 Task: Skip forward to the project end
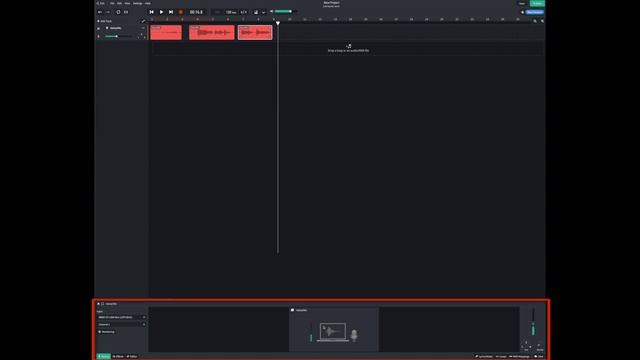(171, 12)
